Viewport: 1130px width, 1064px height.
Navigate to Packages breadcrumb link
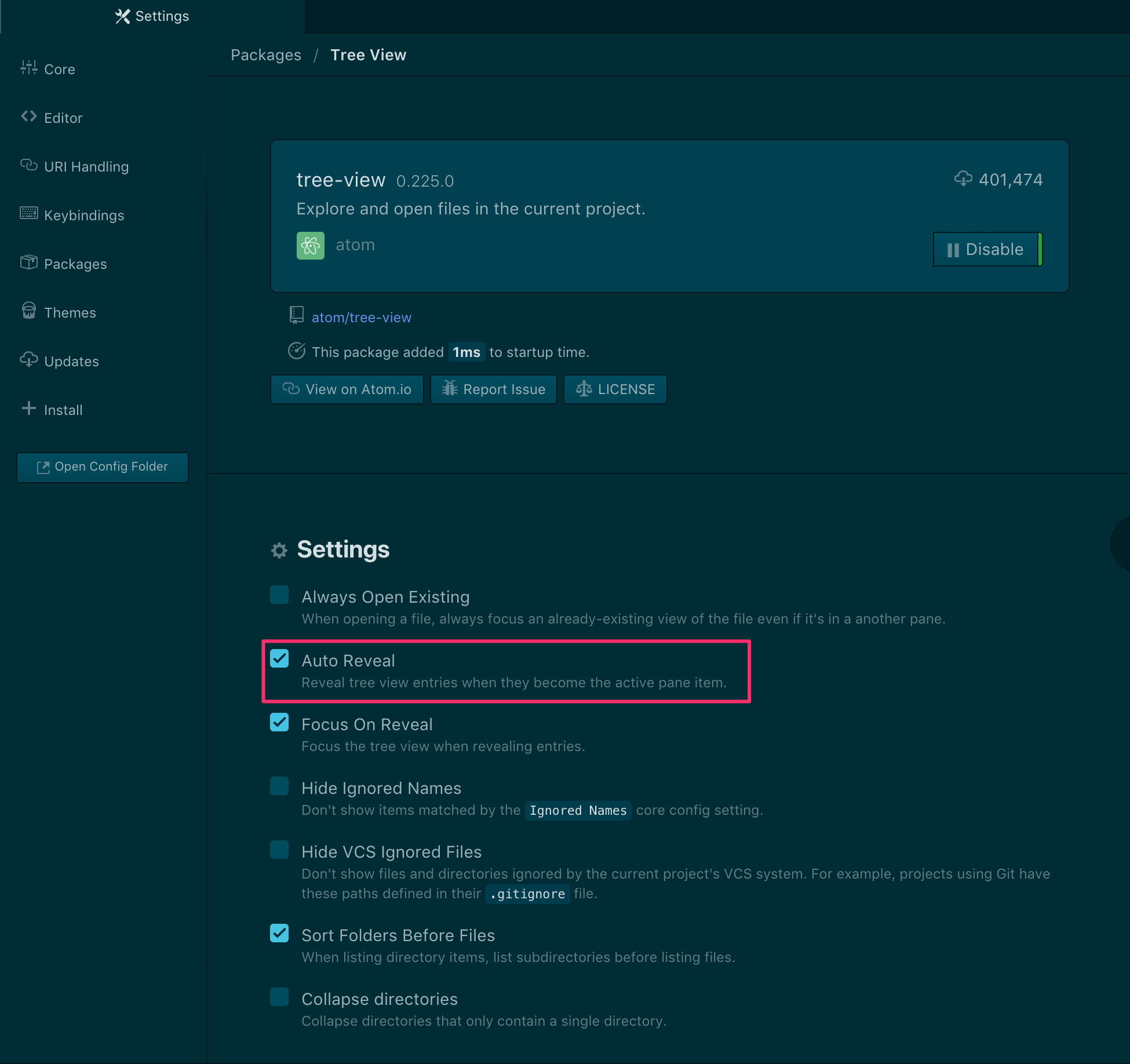(x=265, y=55)
